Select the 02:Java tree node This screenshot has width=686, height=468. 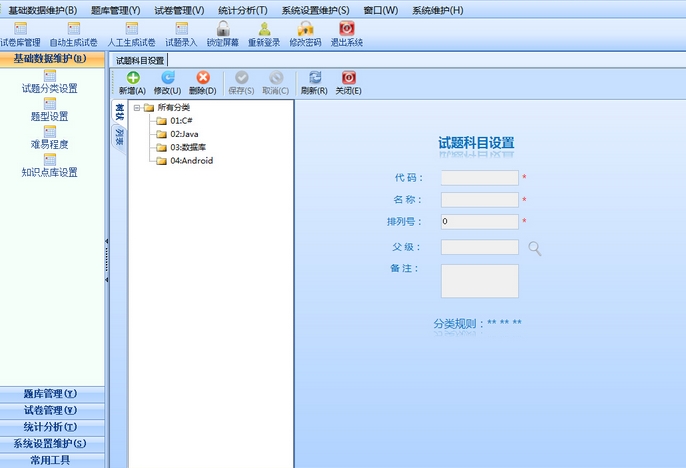click(x=185, y=134)
